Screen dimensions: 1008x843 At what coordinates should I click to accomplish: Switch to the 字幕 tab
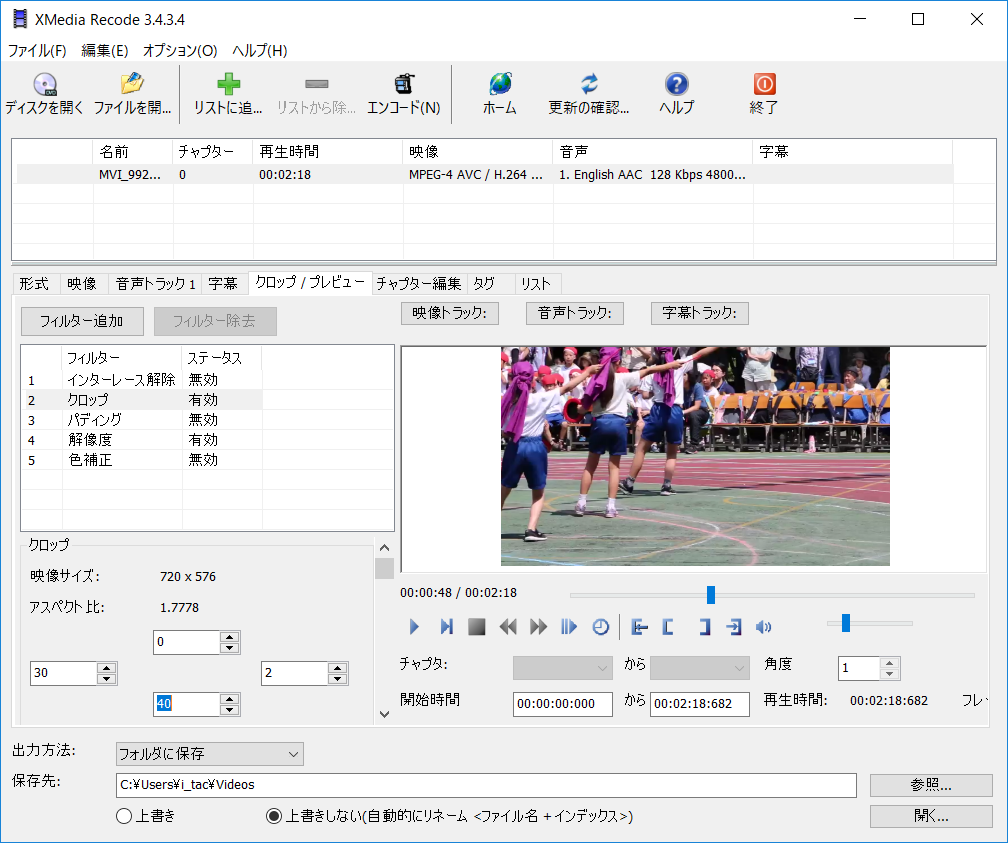point(223,284)
